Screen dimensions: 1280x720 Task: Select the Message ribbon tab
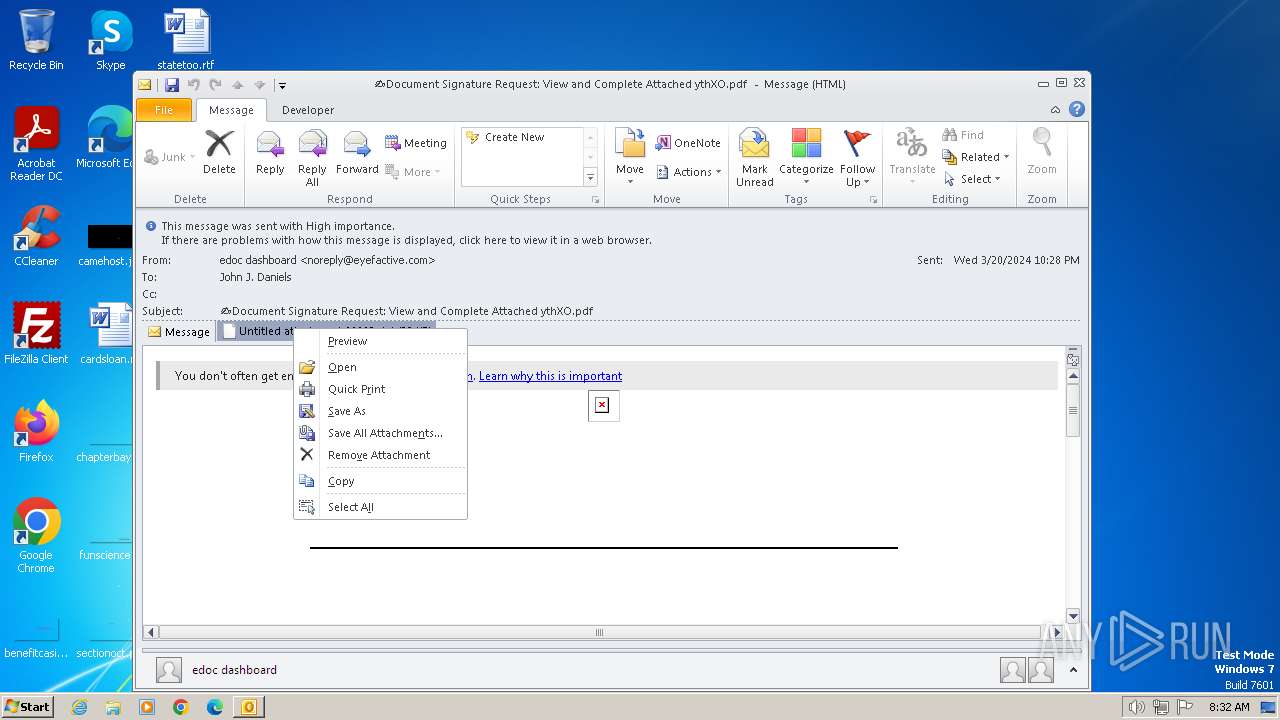tap(231, 110)
